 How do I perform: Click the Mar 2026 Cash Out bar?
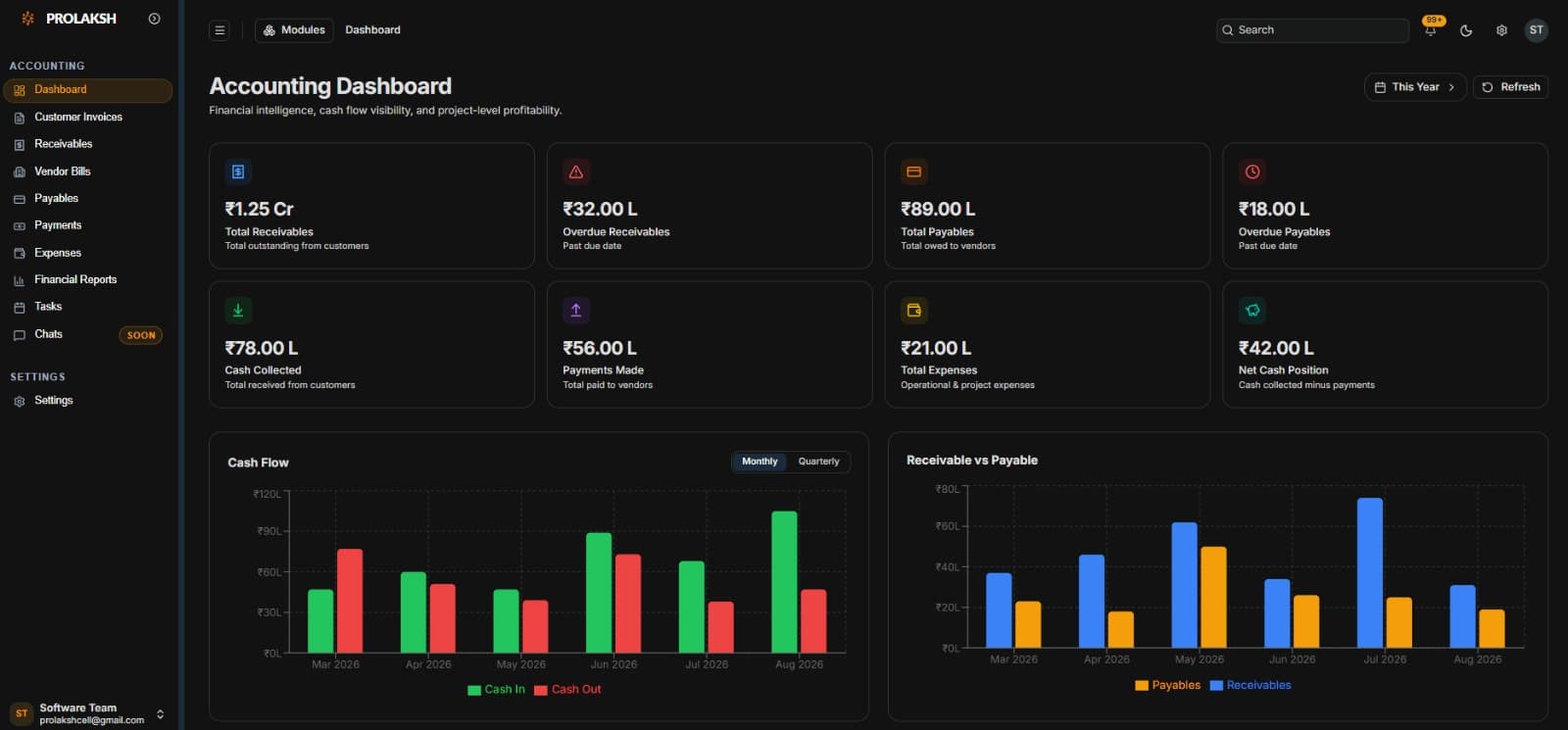pyautogui.click(x=350, y=601)
